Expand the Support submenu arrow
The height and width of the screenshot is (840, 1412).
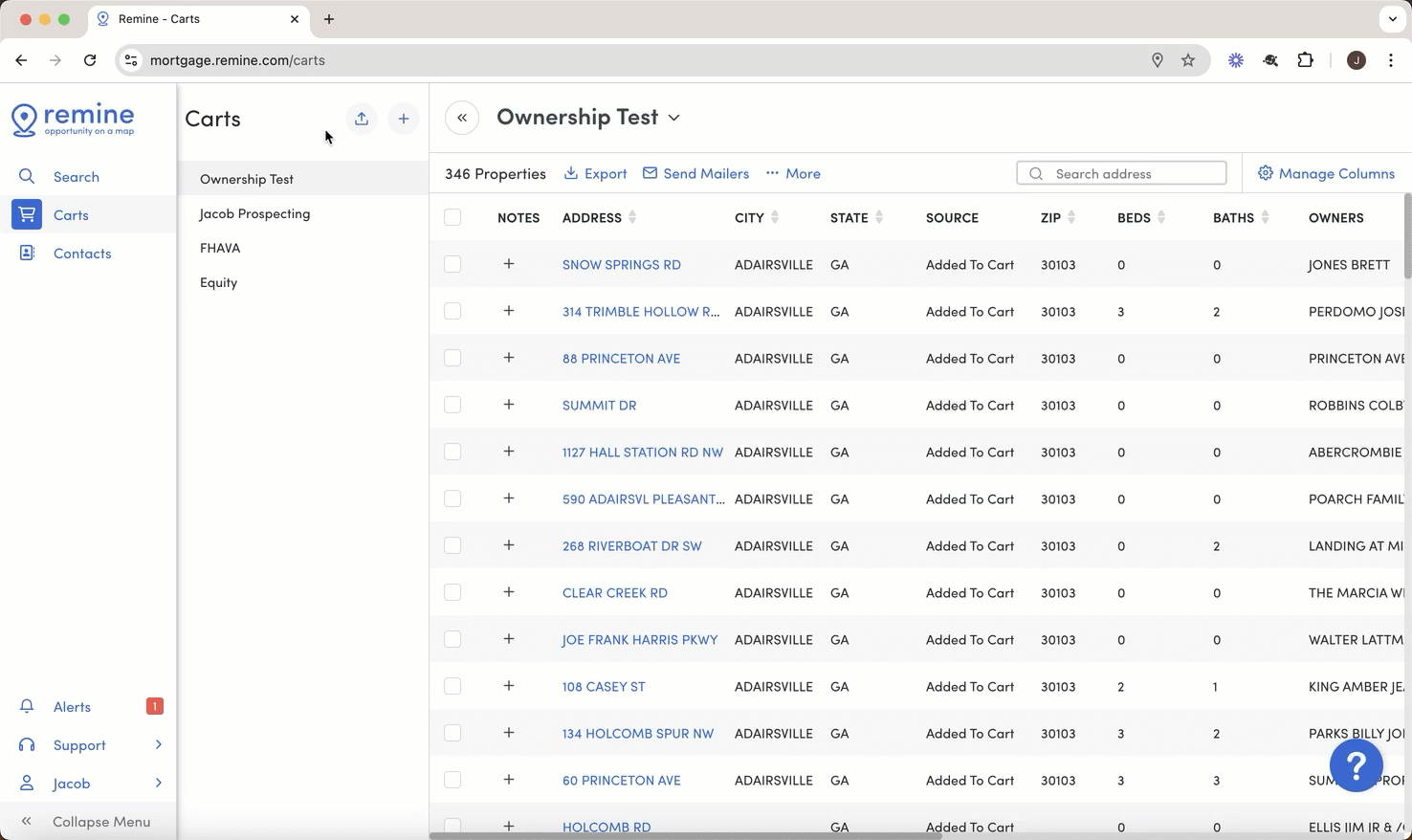(x=159, y=744)
